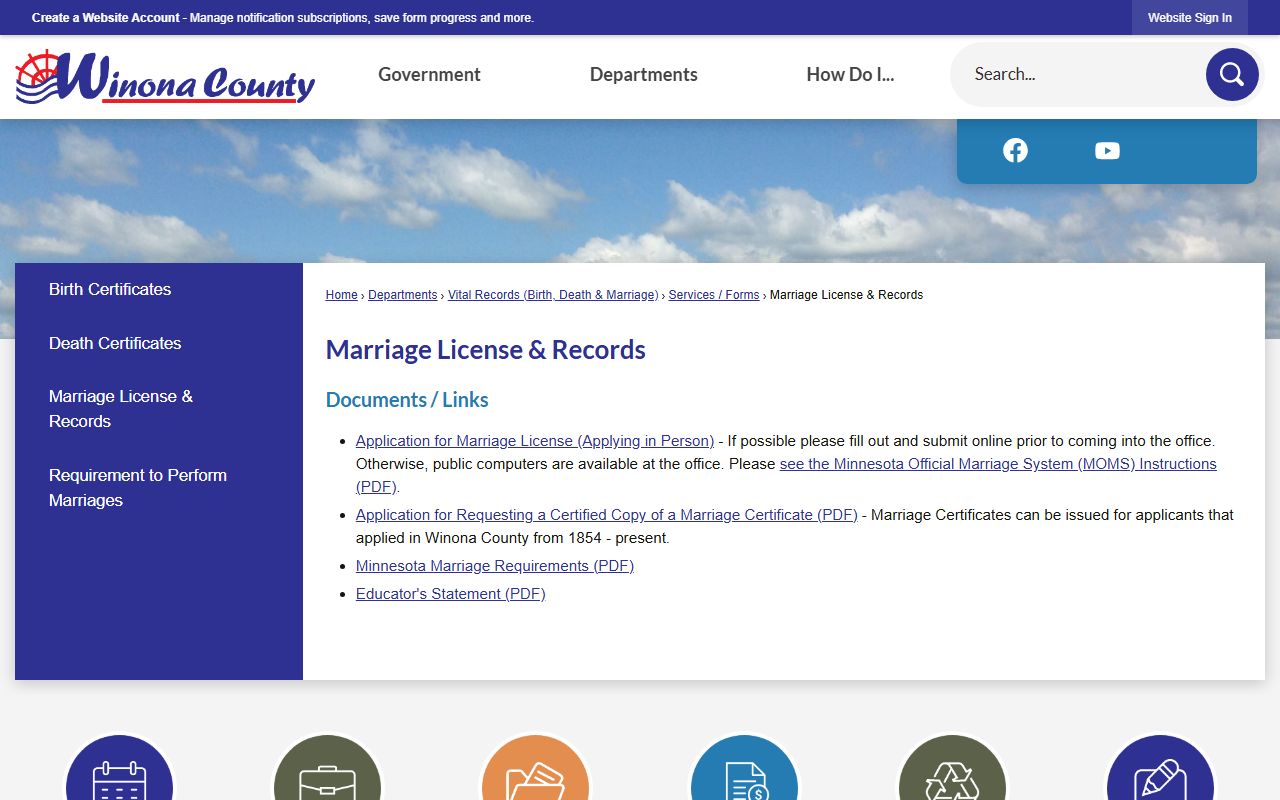Open the How Do I... menu

(850, 75)
